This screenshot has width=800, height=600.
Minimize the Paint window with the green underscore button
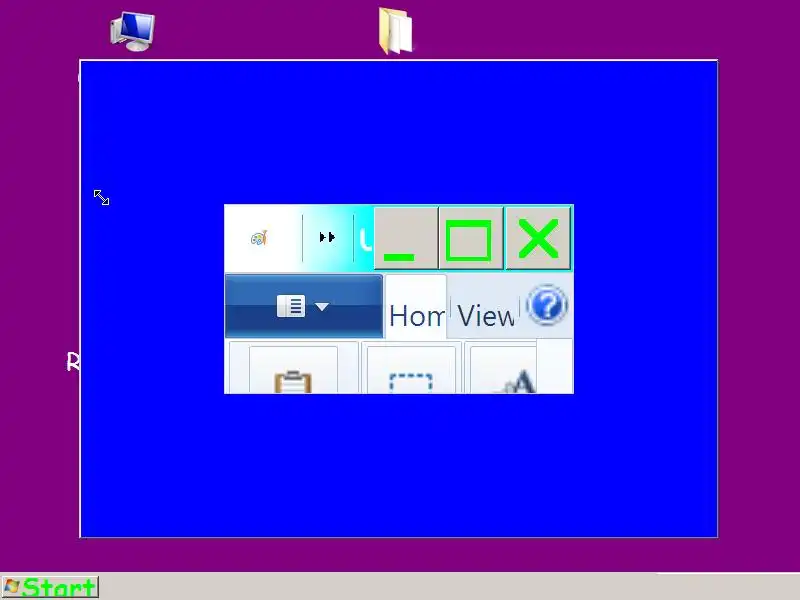coord(406,238)
